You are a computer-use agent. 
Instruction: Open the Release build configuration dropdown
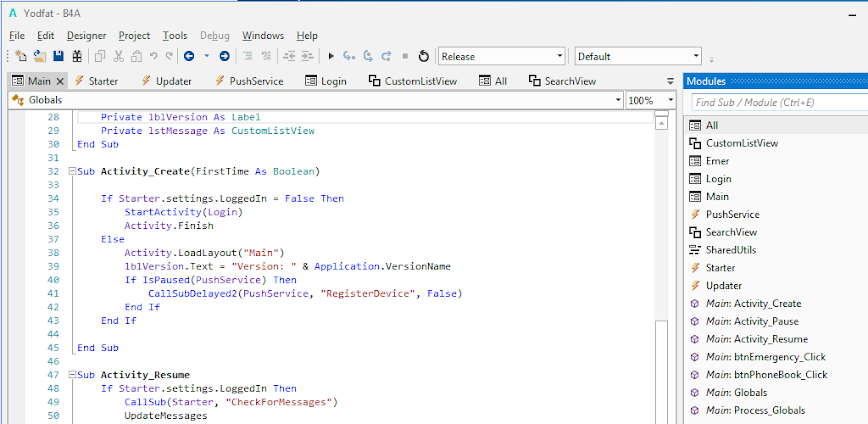click(559, 56)
